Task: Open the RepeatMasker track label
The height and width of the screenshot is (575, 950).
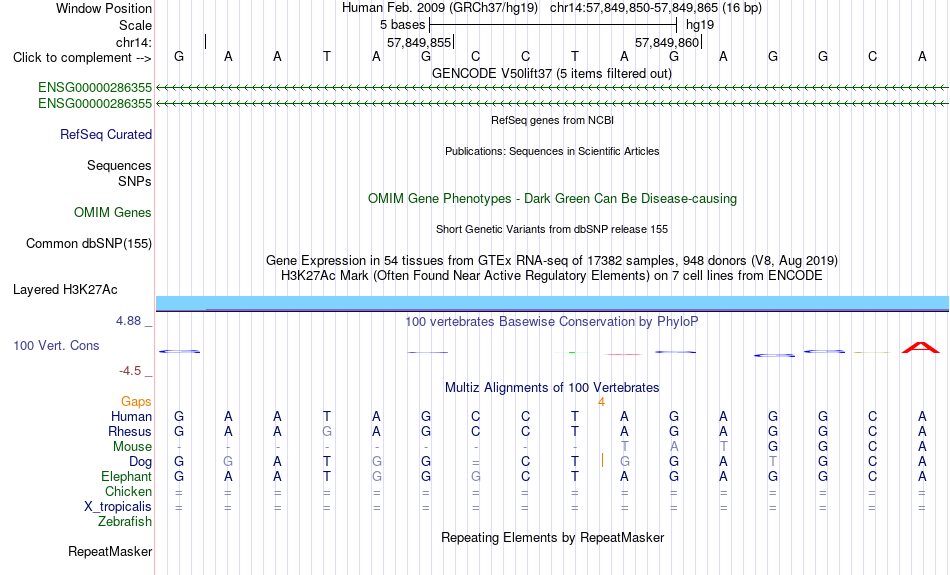Action: point(110,551)
